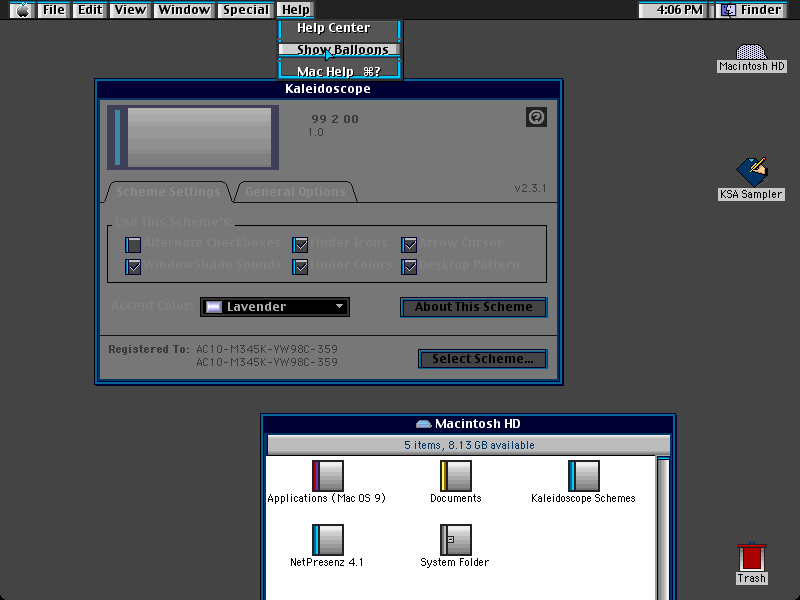
Task: Select the System Folder icon
Action: [456, 540]
